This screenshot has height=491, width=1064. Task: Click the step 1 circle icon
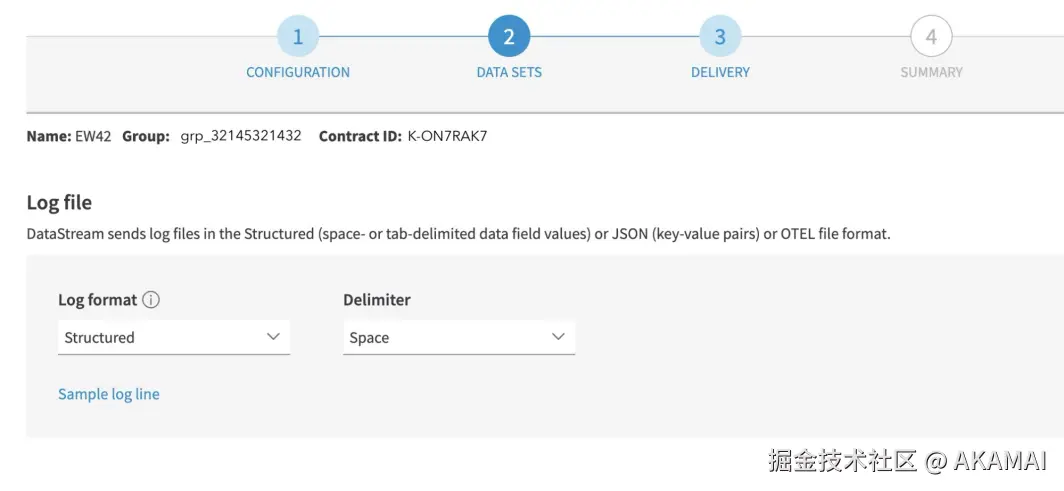click(x=298, y=37)
